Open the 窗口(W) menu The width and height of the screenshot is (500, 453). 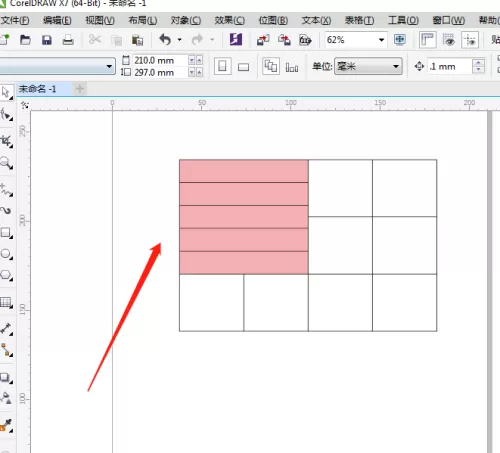click(448, 21)
